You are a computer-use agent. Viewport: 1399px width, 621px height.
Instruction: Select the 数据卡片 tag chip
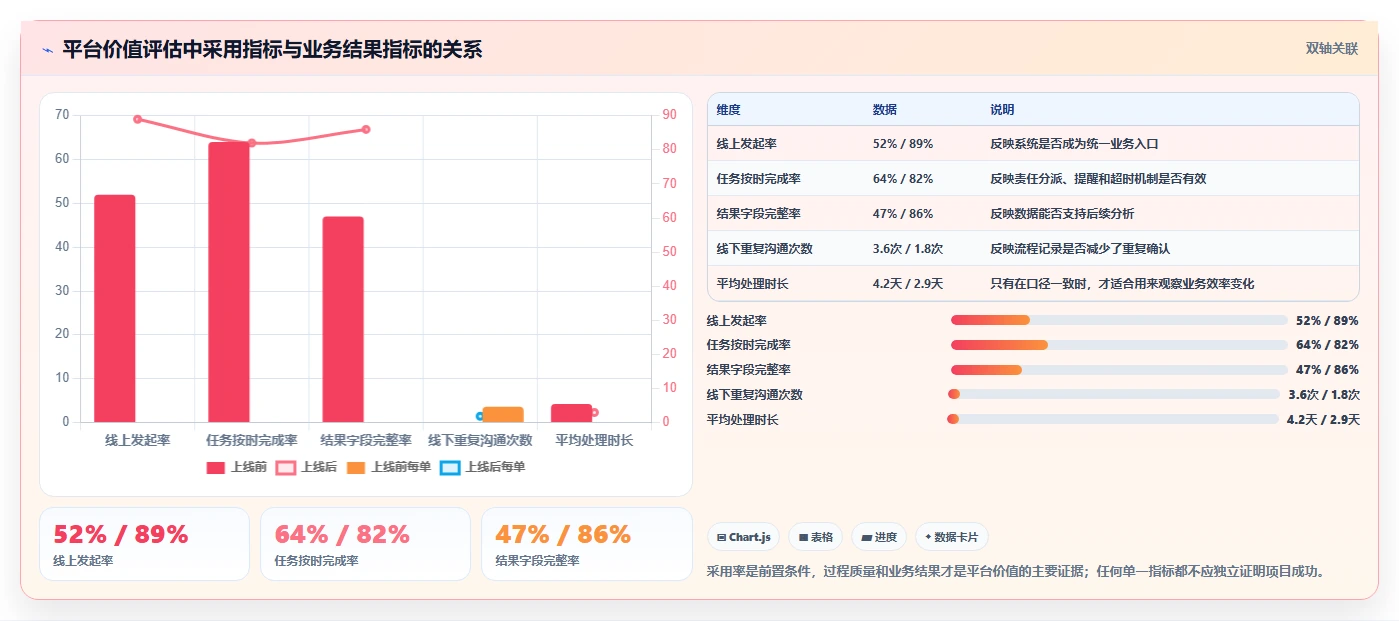click(x=952, y=537)
